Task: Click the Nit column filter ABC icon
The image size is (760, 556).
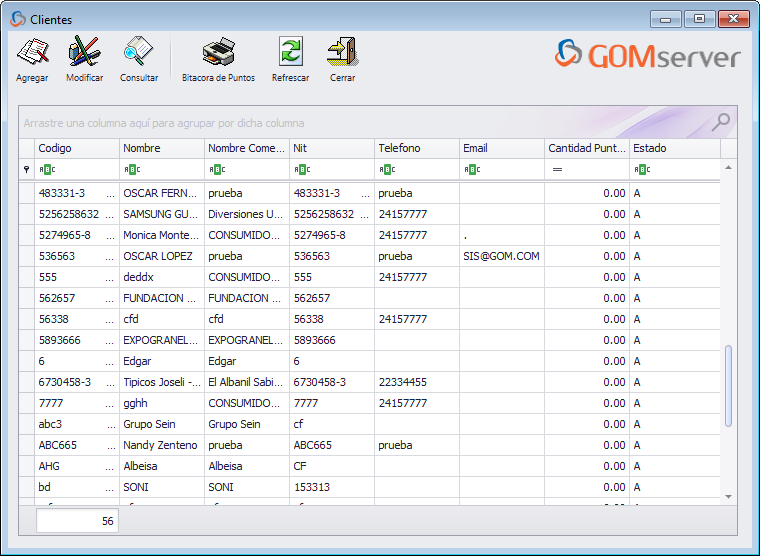Action: click(302, 169)
